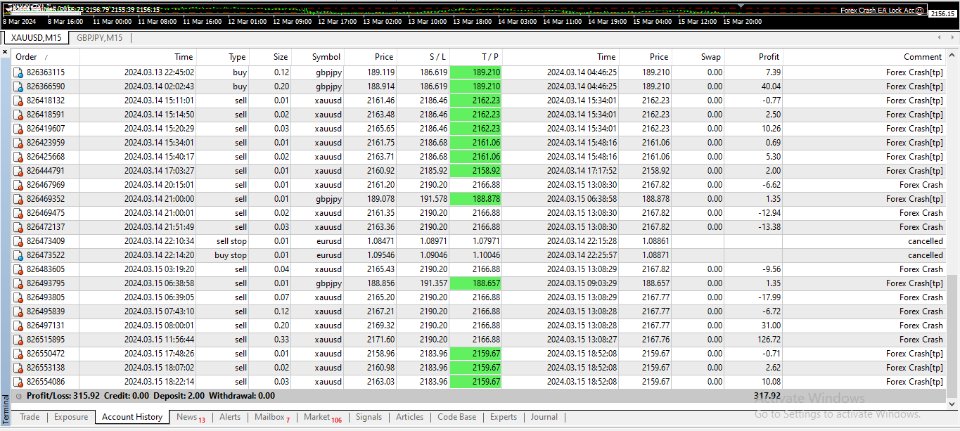Click the icon beside order 826469475
This screenshot has width=960, height=431.
point(18,213)
